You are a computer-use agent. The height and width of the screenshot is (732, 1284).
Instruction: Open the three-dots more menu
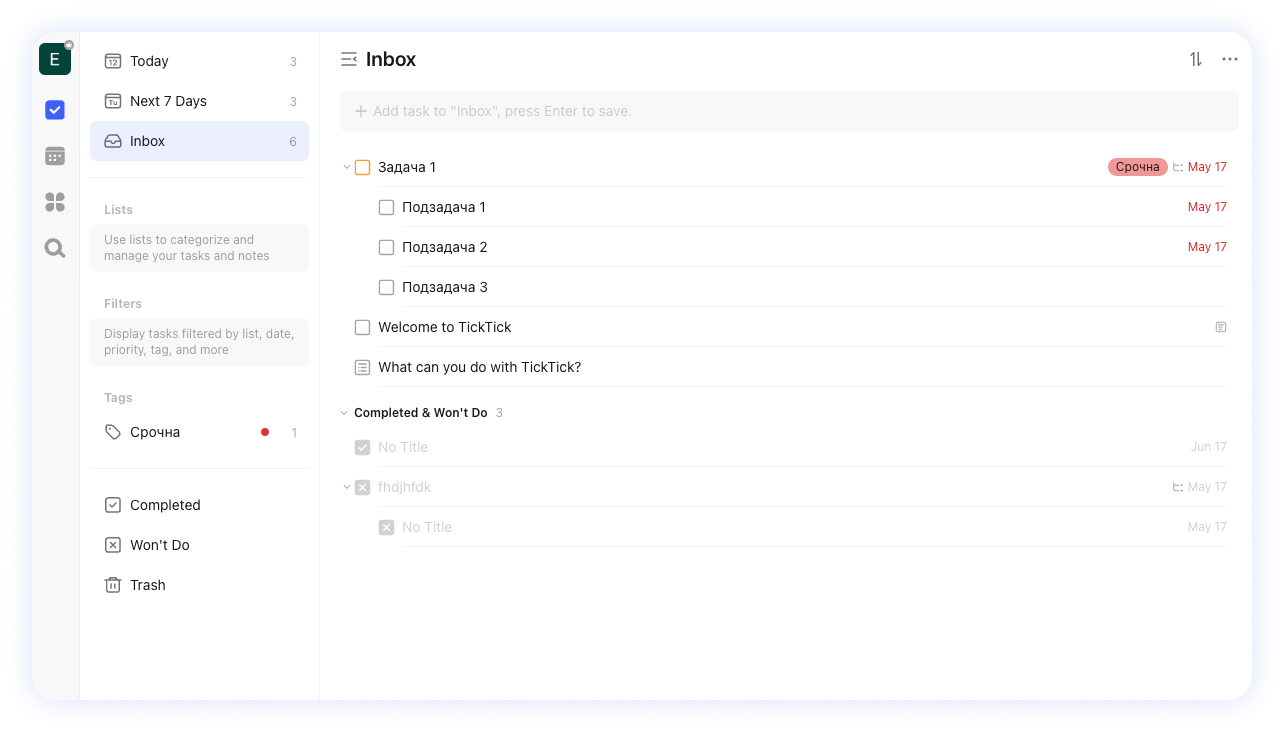click(1230, 60)
